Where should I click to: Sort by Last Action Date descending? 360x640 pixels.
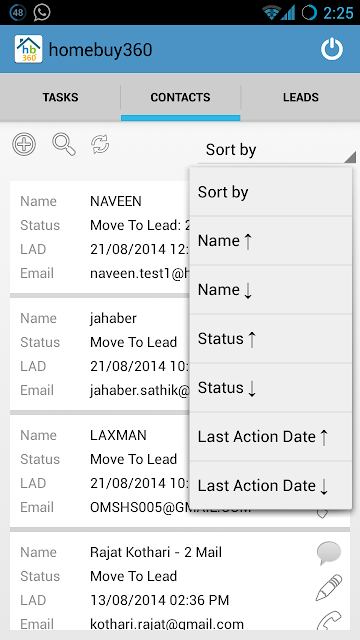pos(271,486)
